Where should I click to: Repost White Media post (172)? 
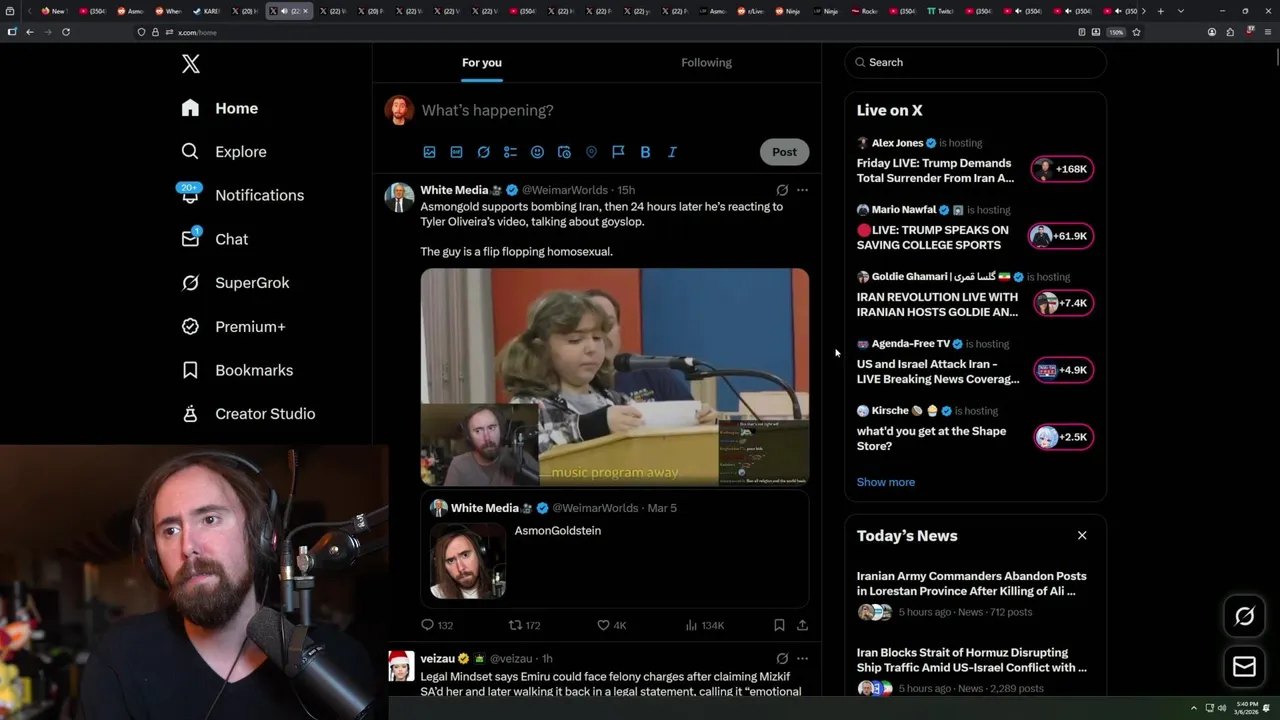pos(524,625)
